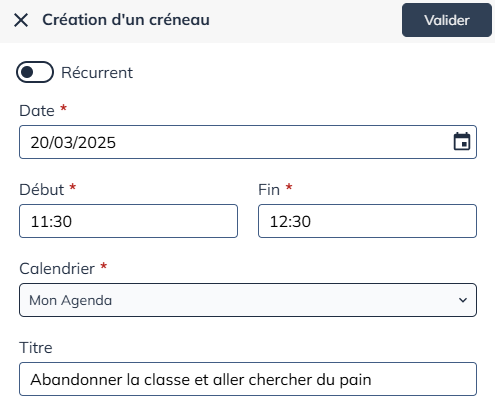Click the Début field label
Image resolution: width=495 pixels, height=414 pixels.
[x=42, y=190]
